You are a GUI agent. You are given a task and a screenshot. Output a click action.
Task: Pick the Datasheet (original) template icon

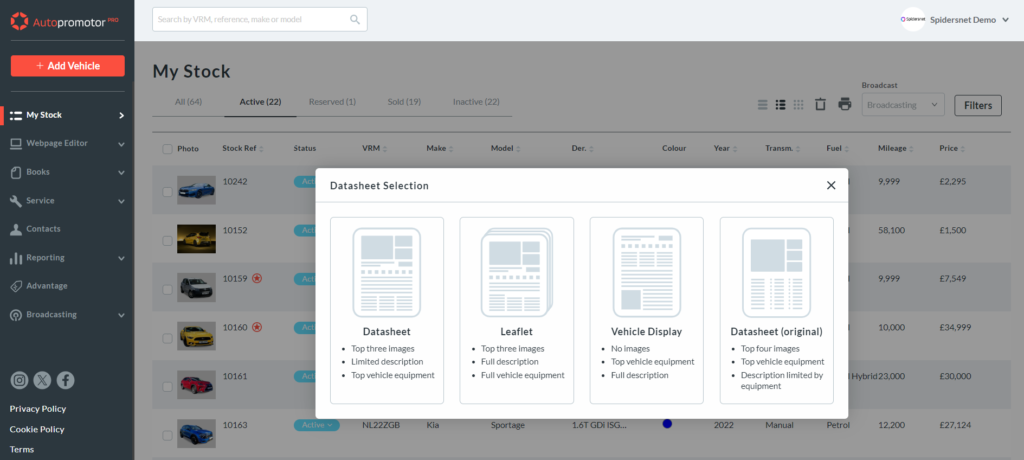click(x=776, y=273)
